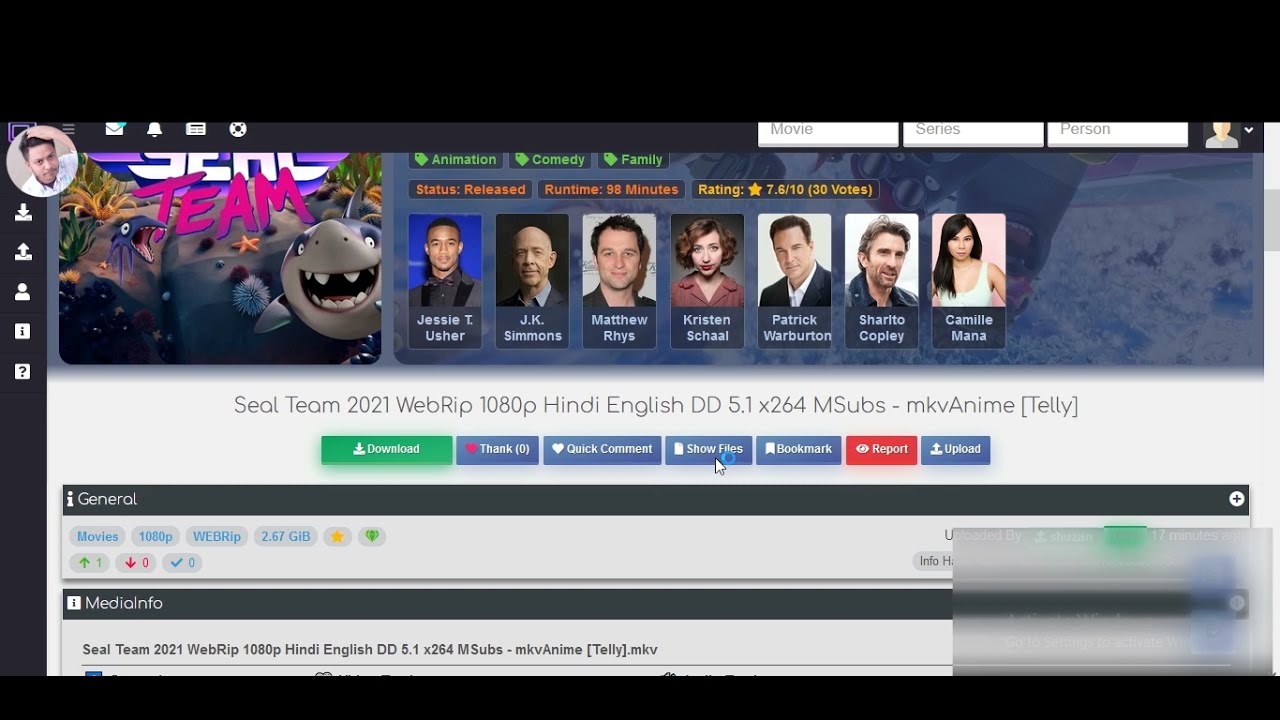Click the green diamond badge in General
Viewport: 1280px width, 720px height.
pyautogui.click(x=372, y=536)
